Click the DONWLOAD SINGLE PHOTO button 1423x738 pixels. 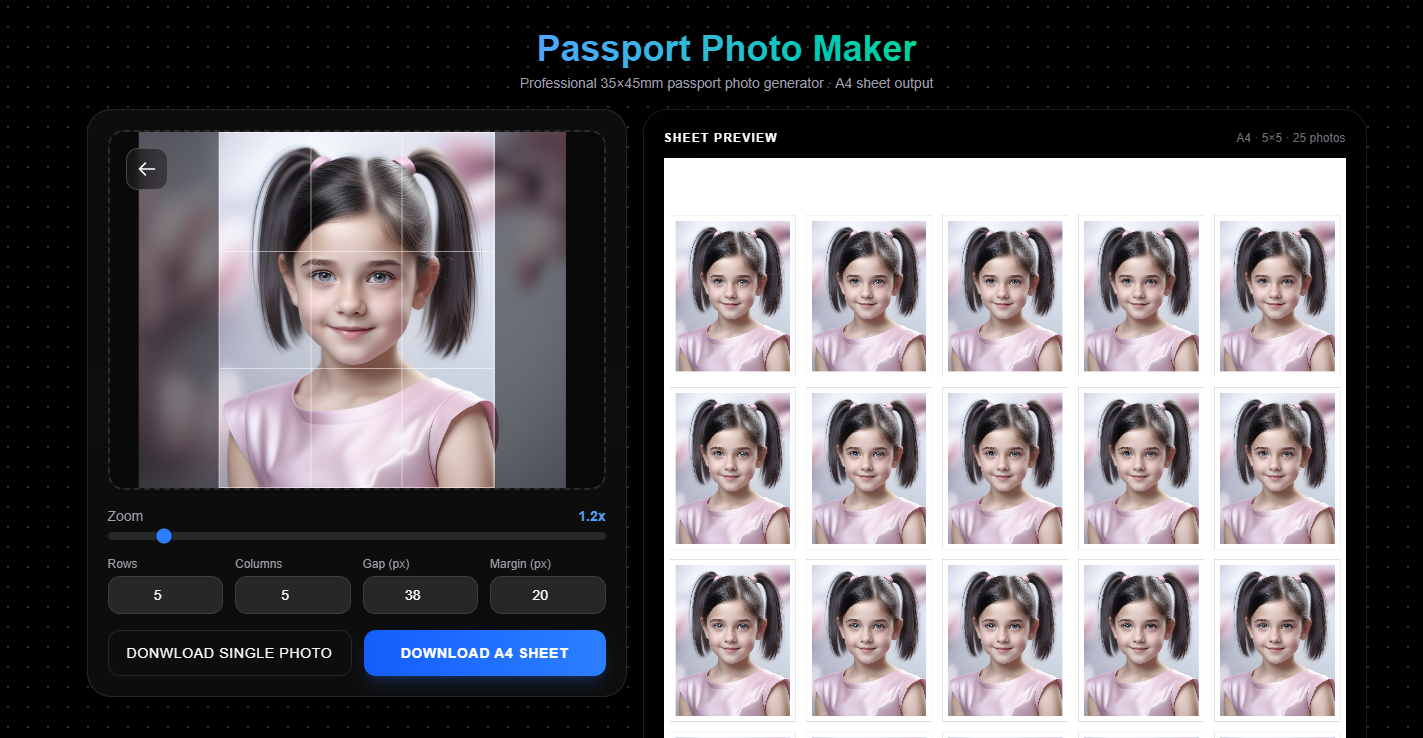point(229,652)
